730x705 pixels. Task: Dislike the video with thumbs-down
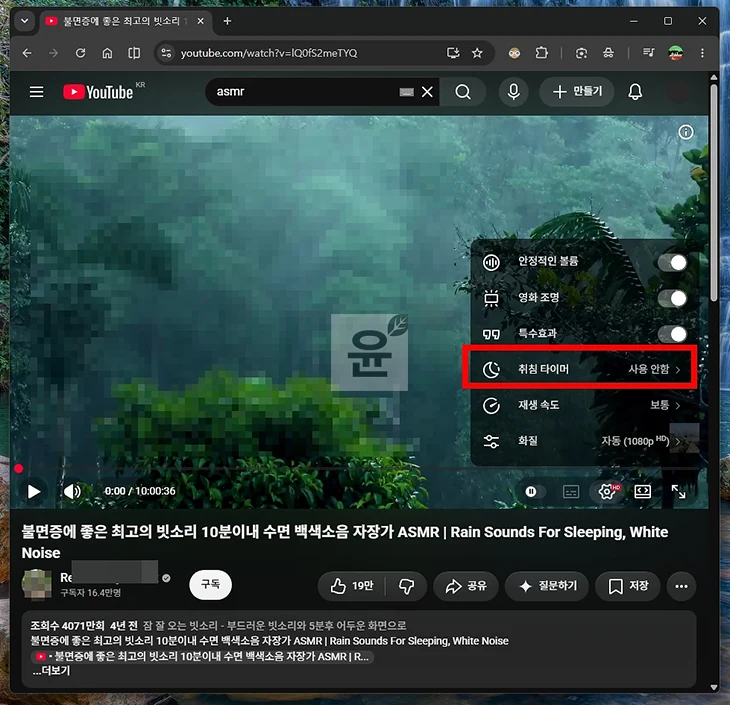(406, 586)
